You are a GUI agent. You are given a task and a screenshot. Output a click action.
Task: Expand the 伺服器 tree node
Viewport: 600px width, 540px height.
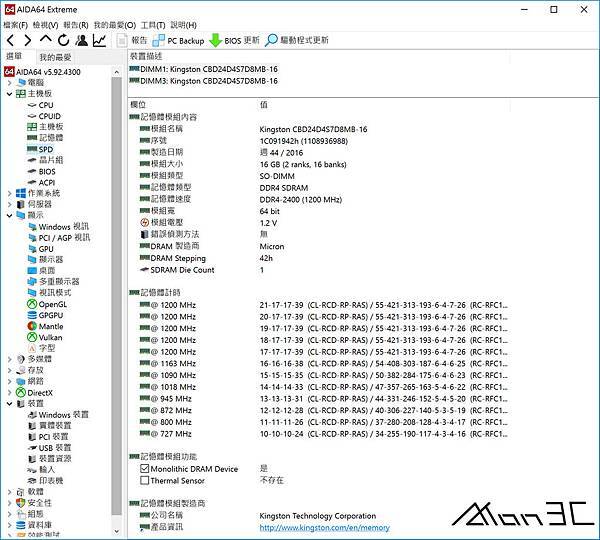[x=10, y=204]
